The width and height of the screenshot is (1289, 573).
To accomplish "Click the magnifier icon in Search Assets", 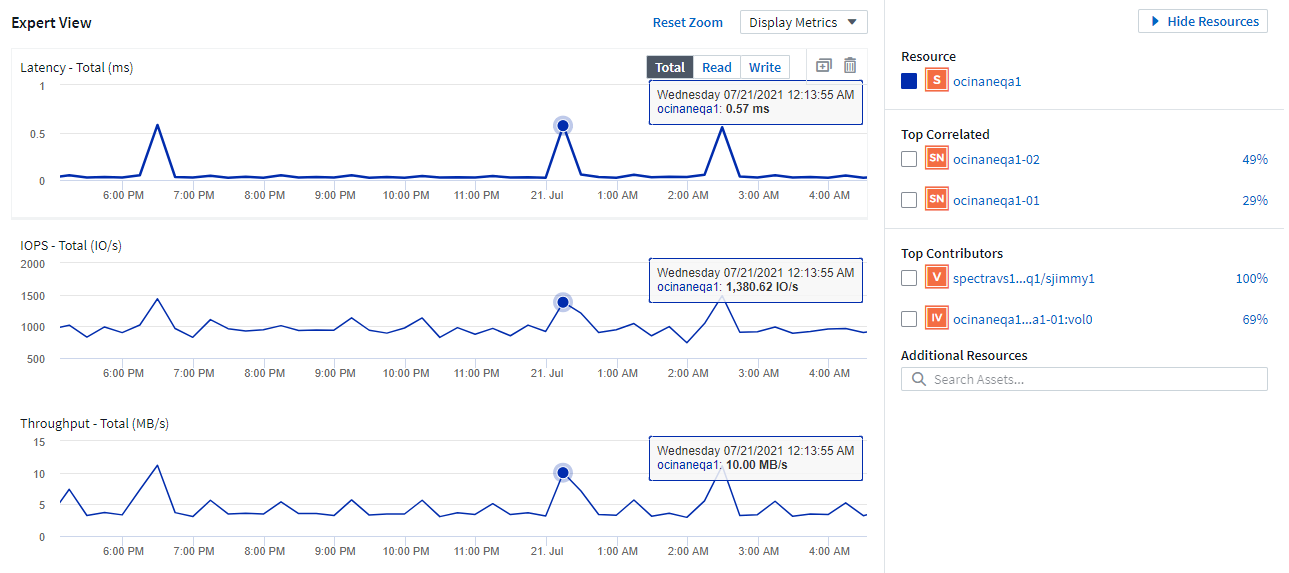I will coord(918,380).
